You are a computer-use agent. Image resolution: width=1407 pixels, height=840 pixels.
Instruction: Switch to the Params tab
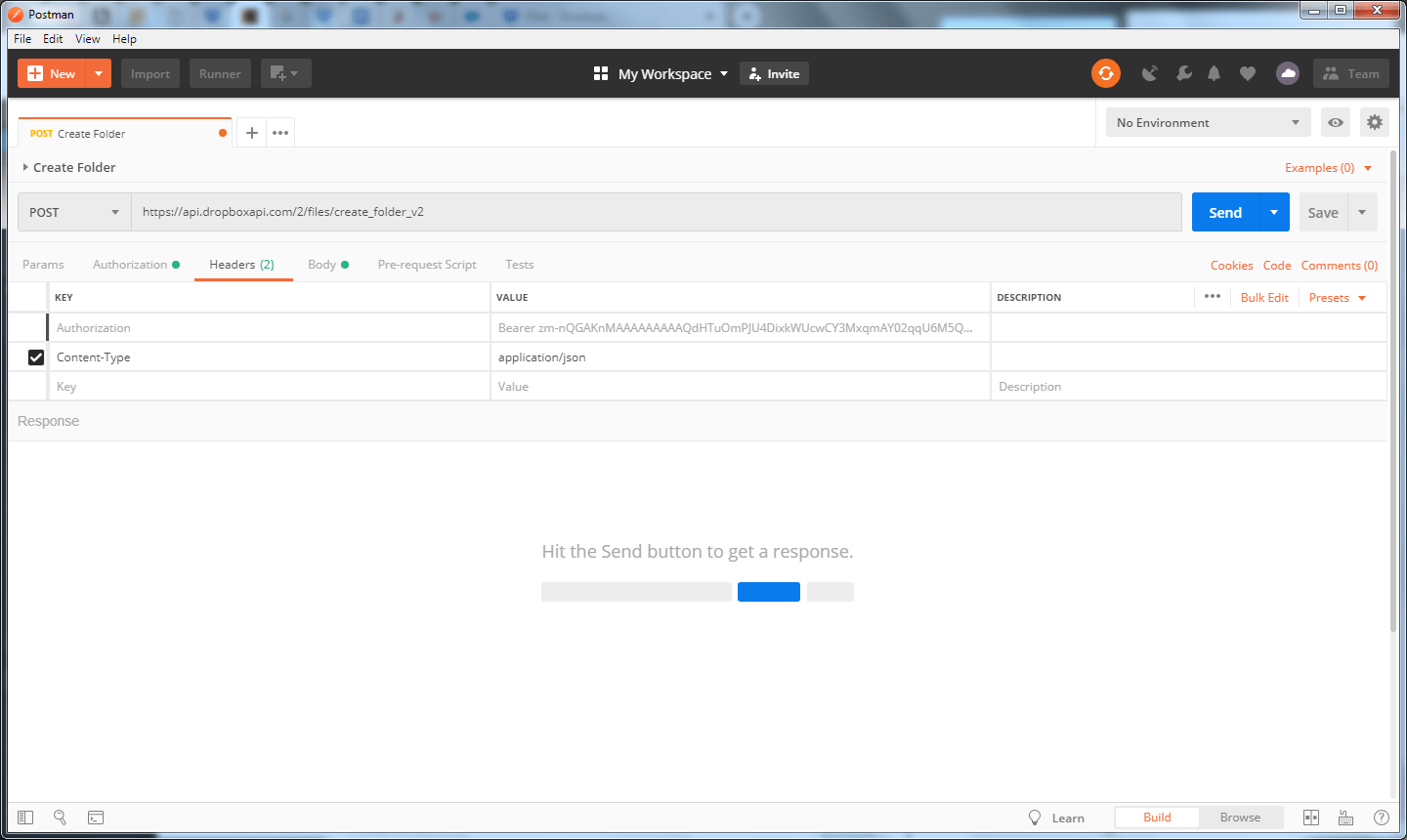pos(43,265)
